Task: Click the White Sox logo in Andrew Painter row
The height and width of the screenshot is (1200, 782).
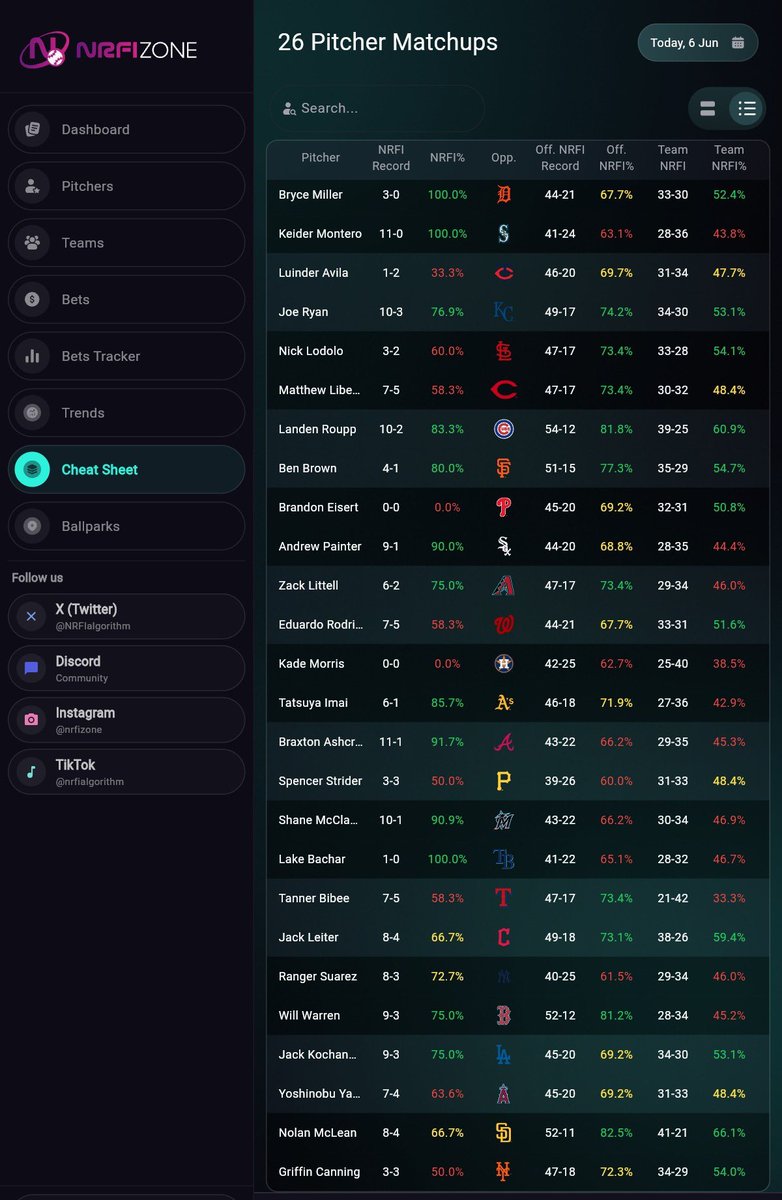Action: coord(503,546)
